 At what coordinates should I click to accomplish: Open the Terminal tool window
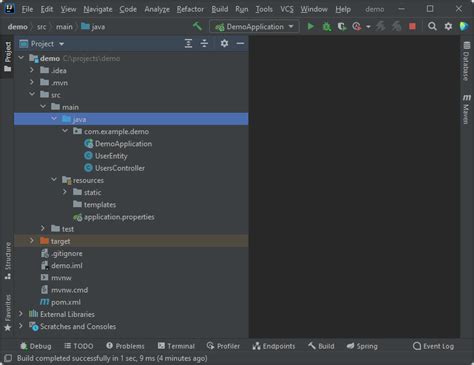(176, 346)
